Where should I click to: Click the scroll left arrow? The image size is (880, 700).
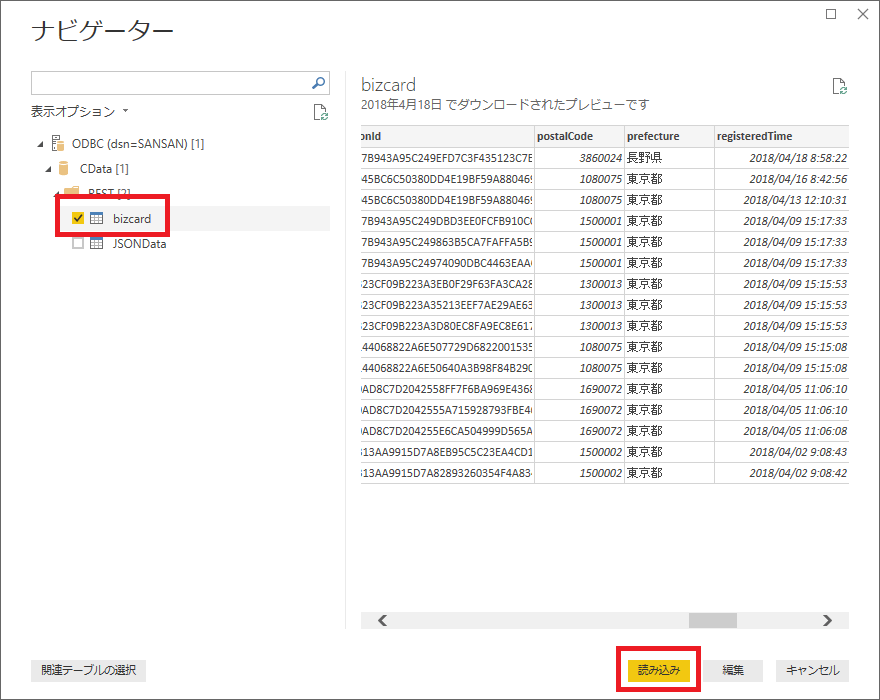click(x=383, y=620)
